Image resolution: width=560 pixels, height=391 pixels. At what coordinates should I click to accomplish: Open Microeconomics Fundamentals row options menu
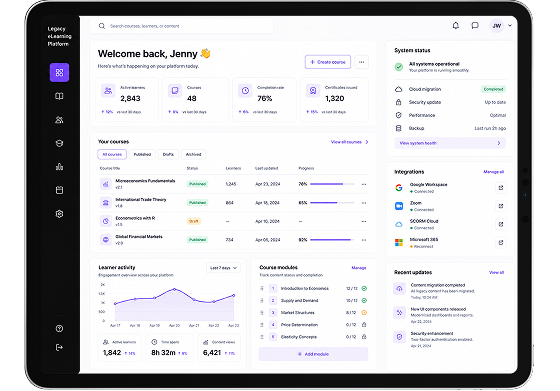[x=364, y=184]
